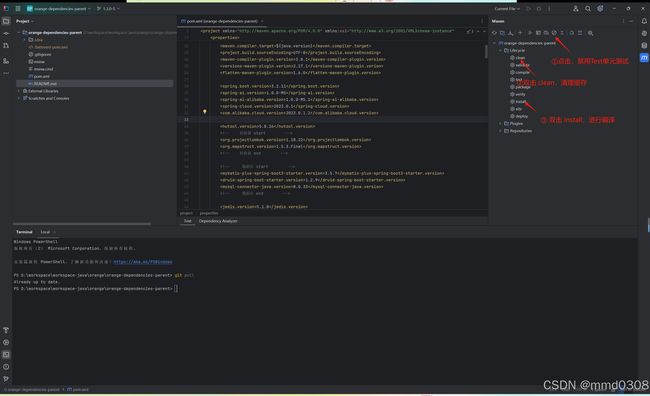Image resolution: width=650 pixels, height=396 pixels.
Task: Open Current File run configuration dropdown
Action: coord(507,8)
